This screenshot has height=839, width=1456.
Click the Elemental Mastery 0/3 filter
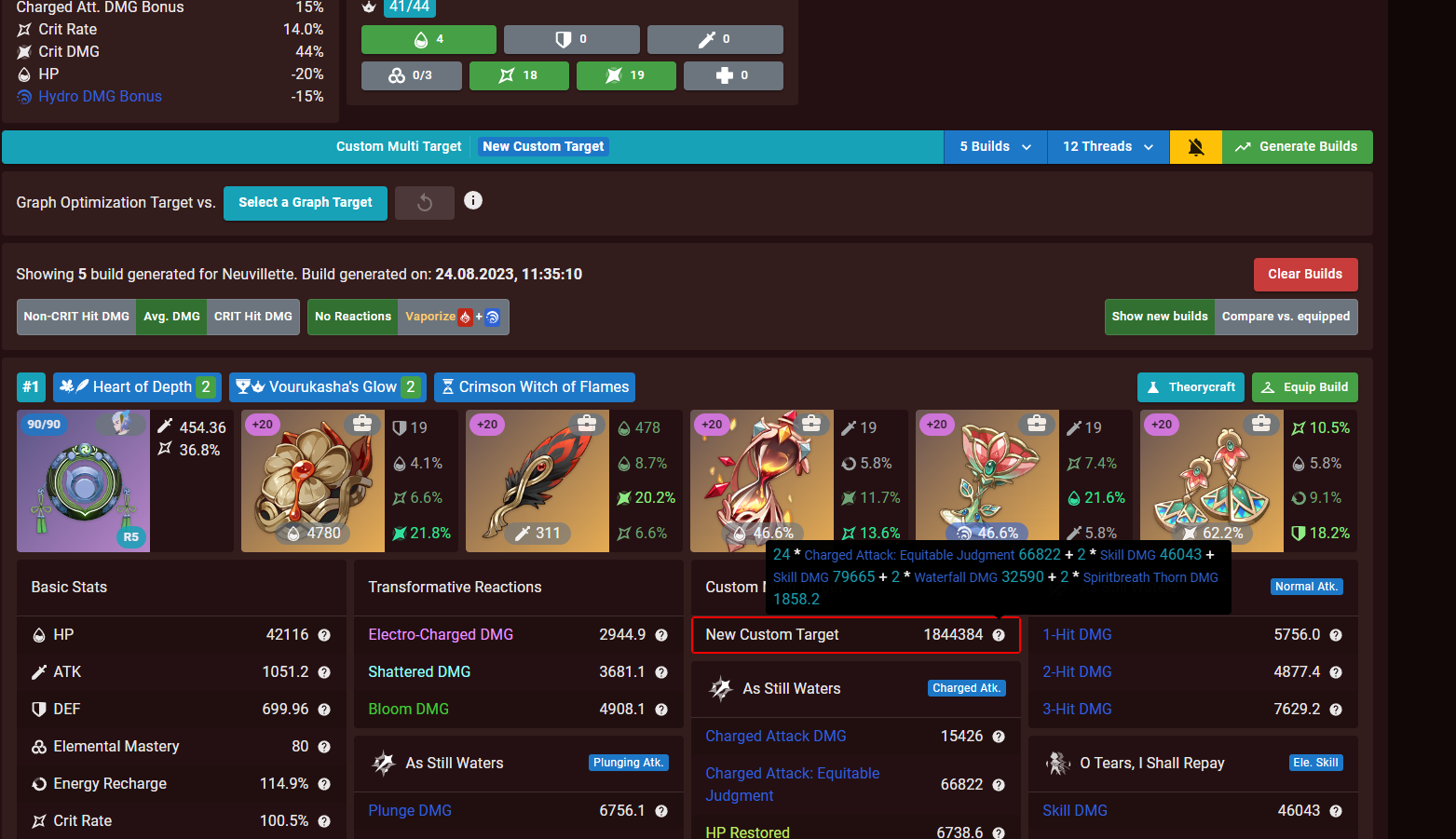tap(412, 75)
